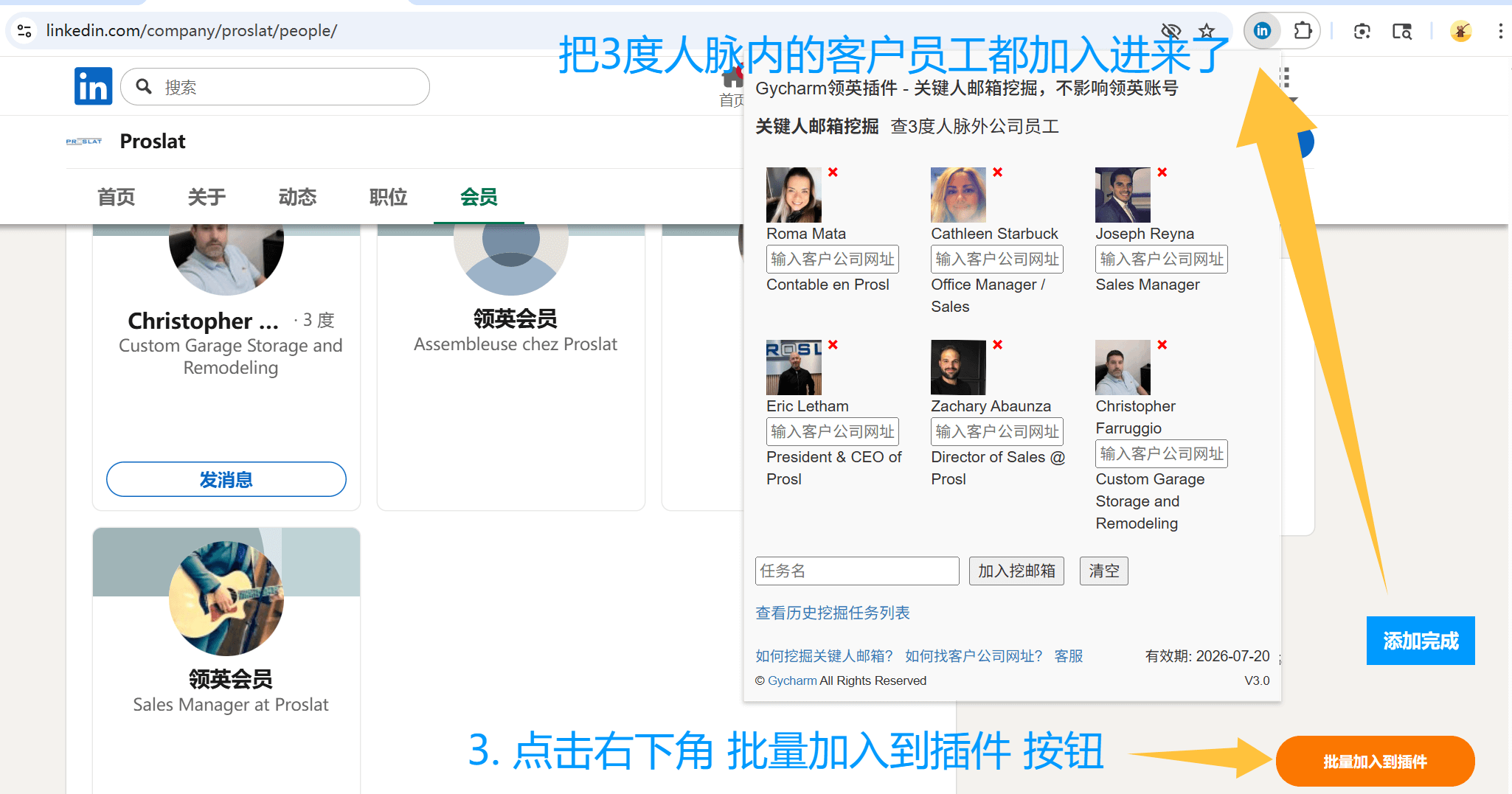Open 如何挖掘关键人邮箱 help link
1512x794 pixels.
point(824,655)
